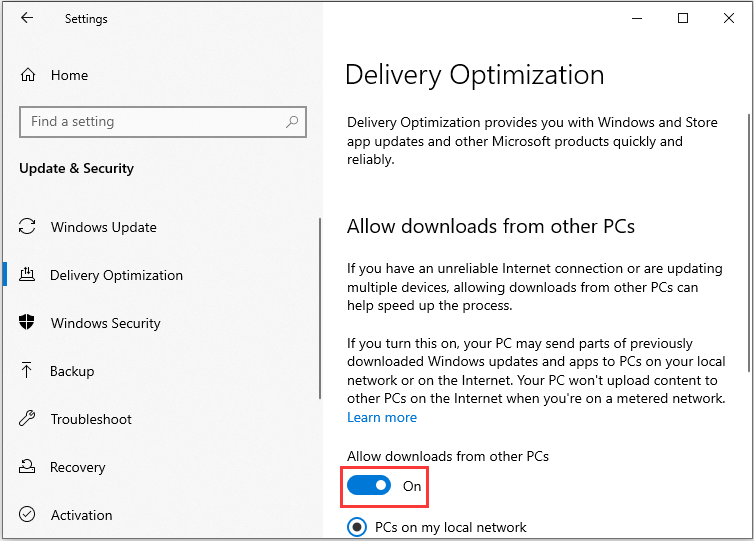This screenshot has height=541, width=754.
Task: Go to the Troubleshoot page
Action: point(91,419)
